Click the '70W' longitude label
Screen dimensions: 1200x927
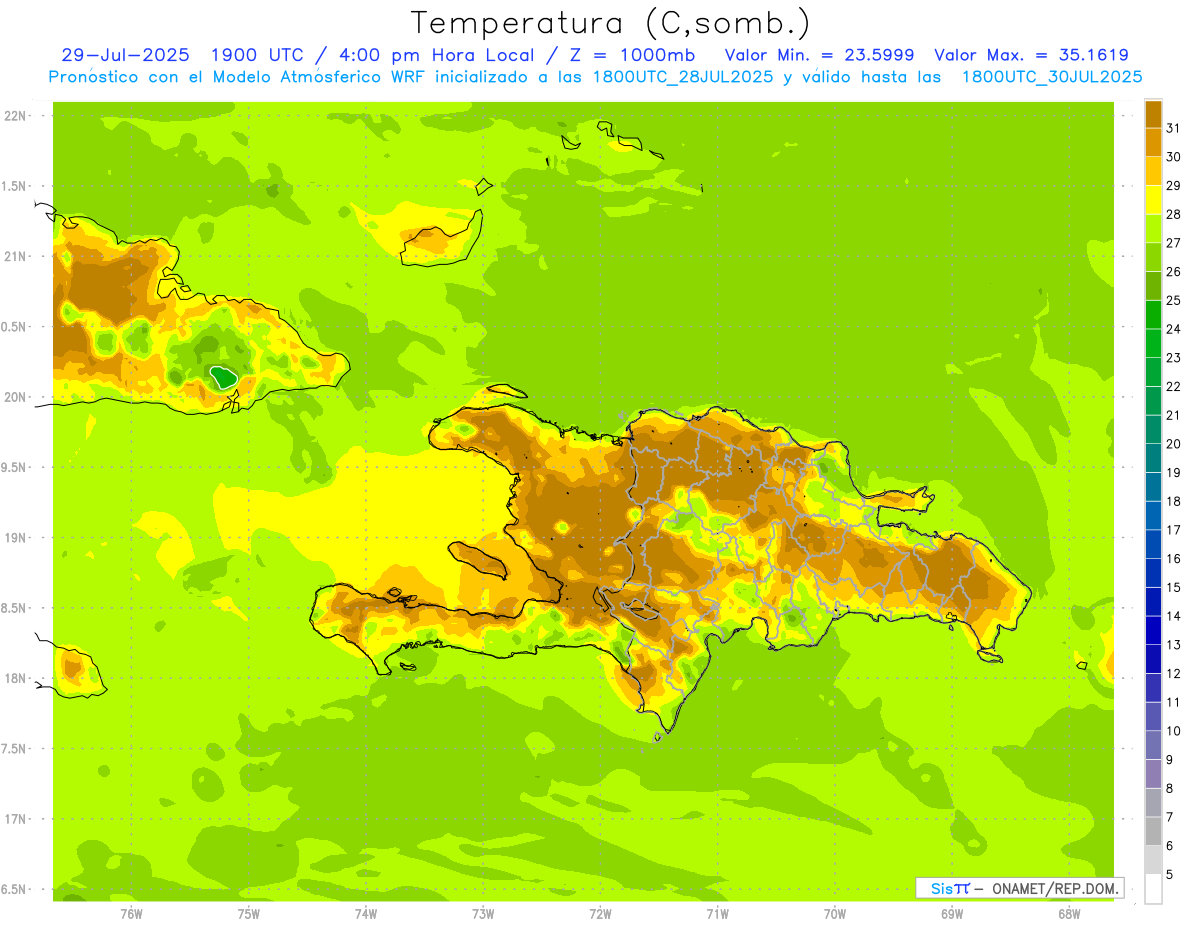(835, 914)
